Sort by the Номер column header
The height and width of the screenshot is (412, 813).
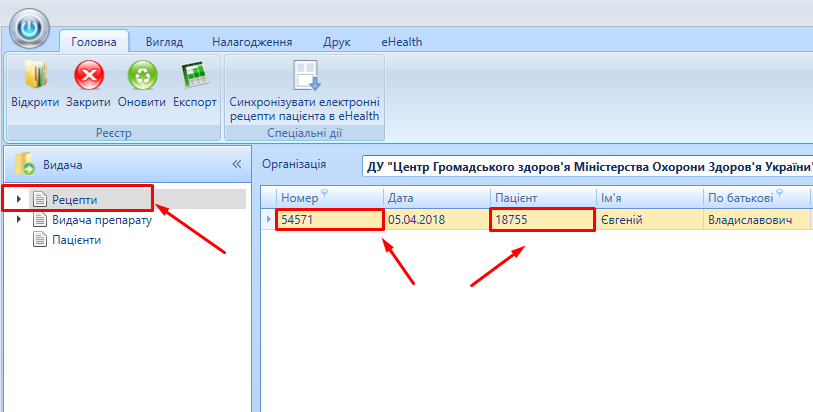(330, 198)
